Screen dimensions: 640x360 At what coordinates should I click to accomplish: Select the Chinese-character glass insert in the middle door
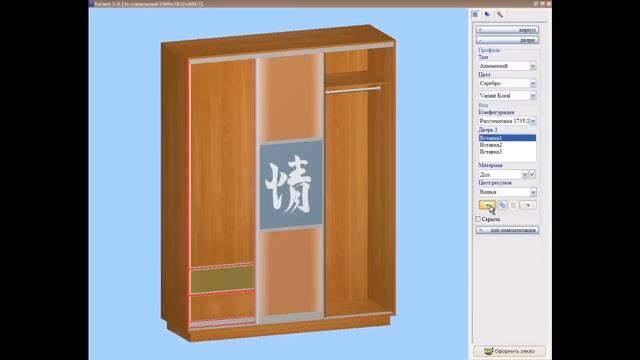click(291, 184)
